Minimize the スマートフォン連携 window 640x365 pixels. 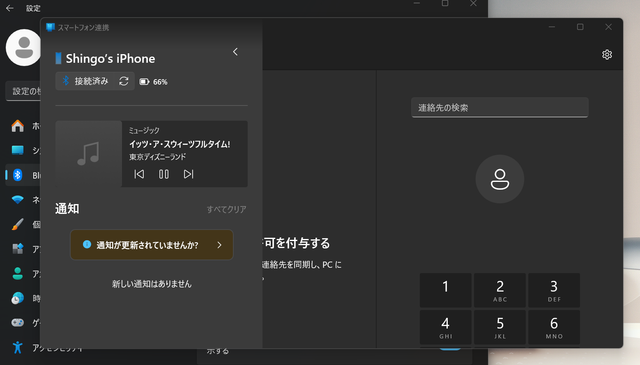pyautogui.click(x=552, y=27)
